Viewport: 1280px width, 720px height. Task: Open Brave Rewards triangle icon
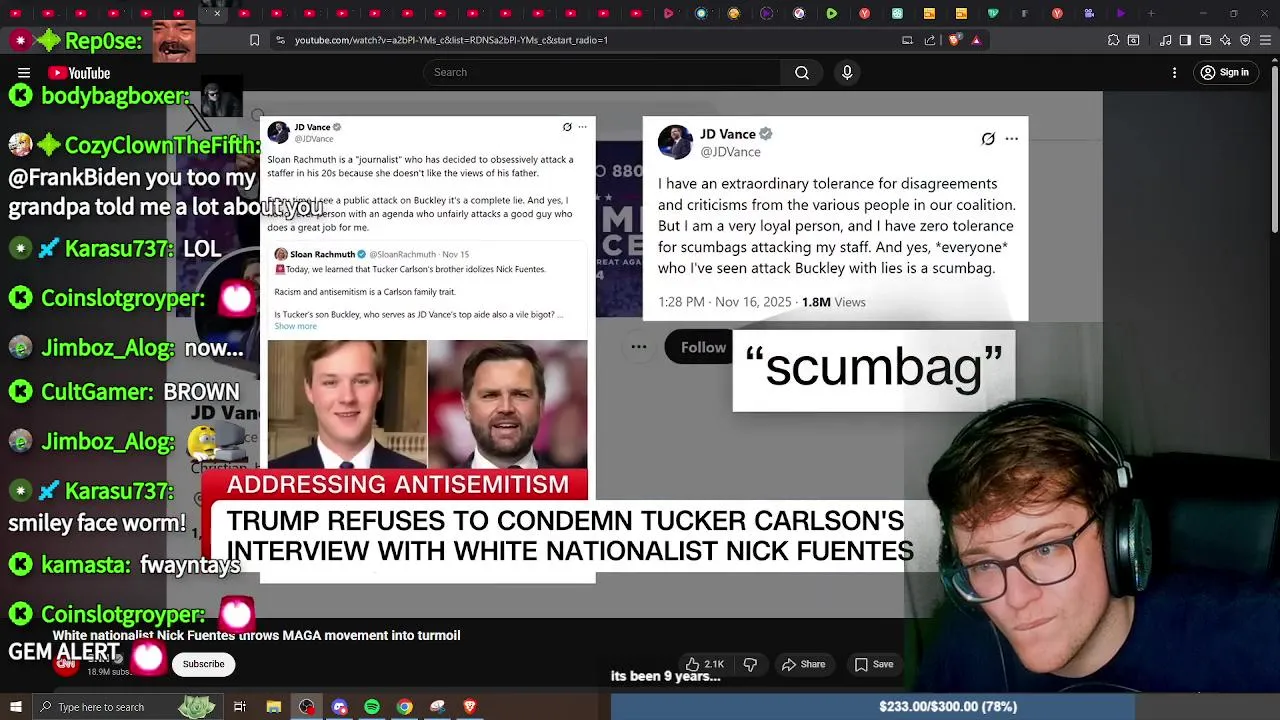976,40
